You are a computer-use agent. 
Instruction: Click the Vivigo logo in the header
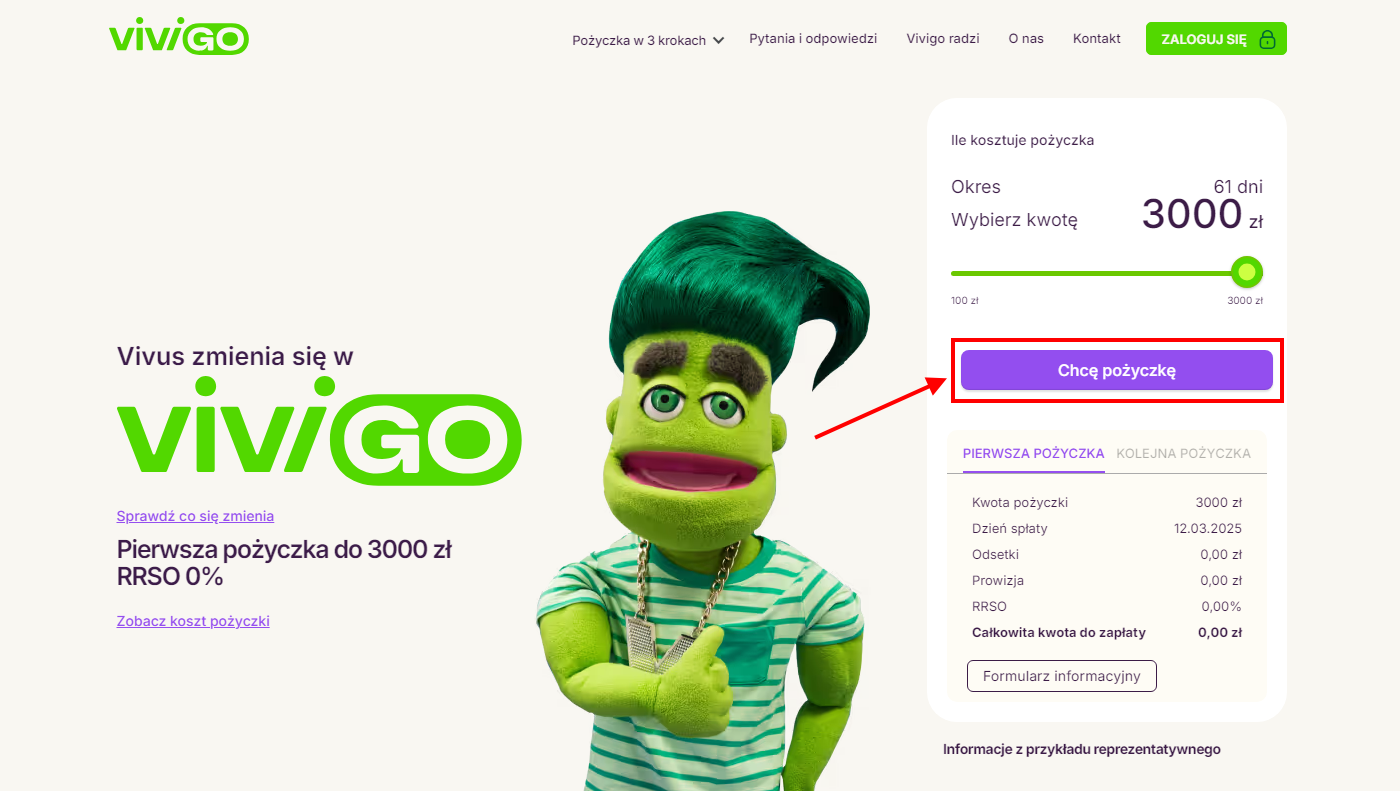(x=179, y=38)
